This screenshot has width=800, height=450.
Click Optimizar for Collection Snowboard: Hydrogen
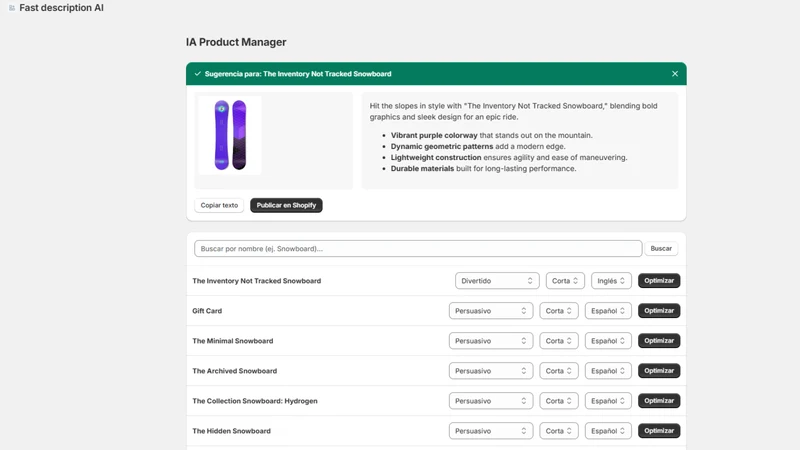click(659, 401)
